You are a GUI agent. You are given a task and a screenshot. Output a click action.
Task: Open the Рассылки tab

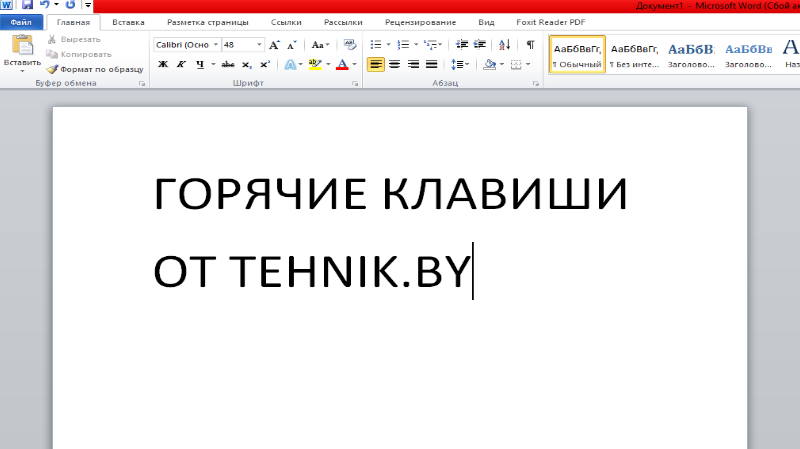tap(343, 22)
